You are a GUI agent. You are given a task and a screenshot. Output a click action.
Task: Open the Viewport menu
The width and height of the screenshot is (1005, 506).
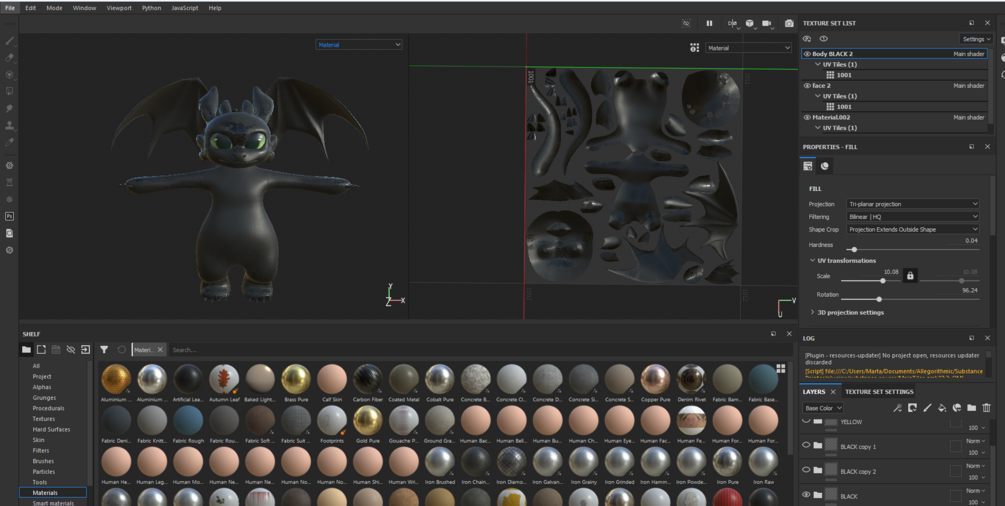[x=119, y=8]
